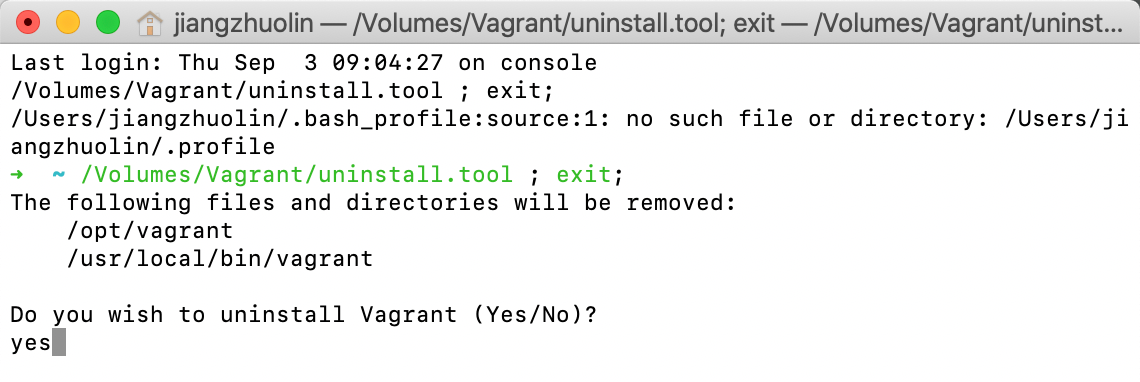Screen dimensions: 1140x382
Task: Click the /usr/local/bin/vagrant path line
Action: click(x=220, y=258)
